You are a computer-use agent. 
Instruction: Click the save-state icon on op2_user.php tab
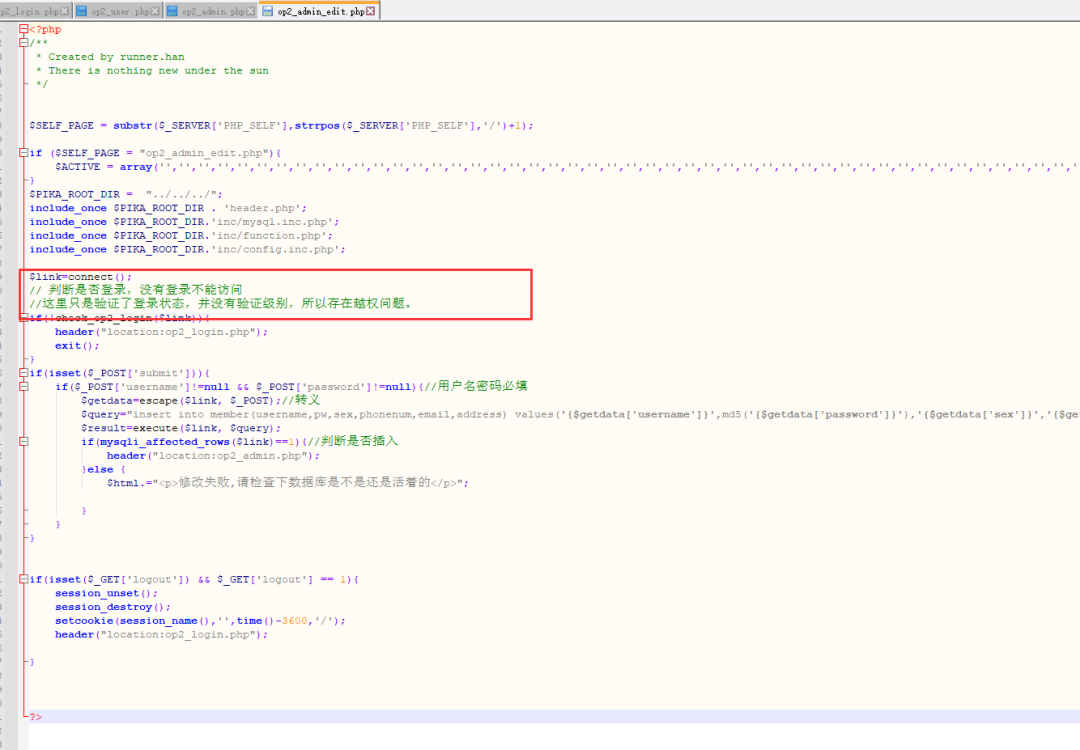[x=81, y=11]
